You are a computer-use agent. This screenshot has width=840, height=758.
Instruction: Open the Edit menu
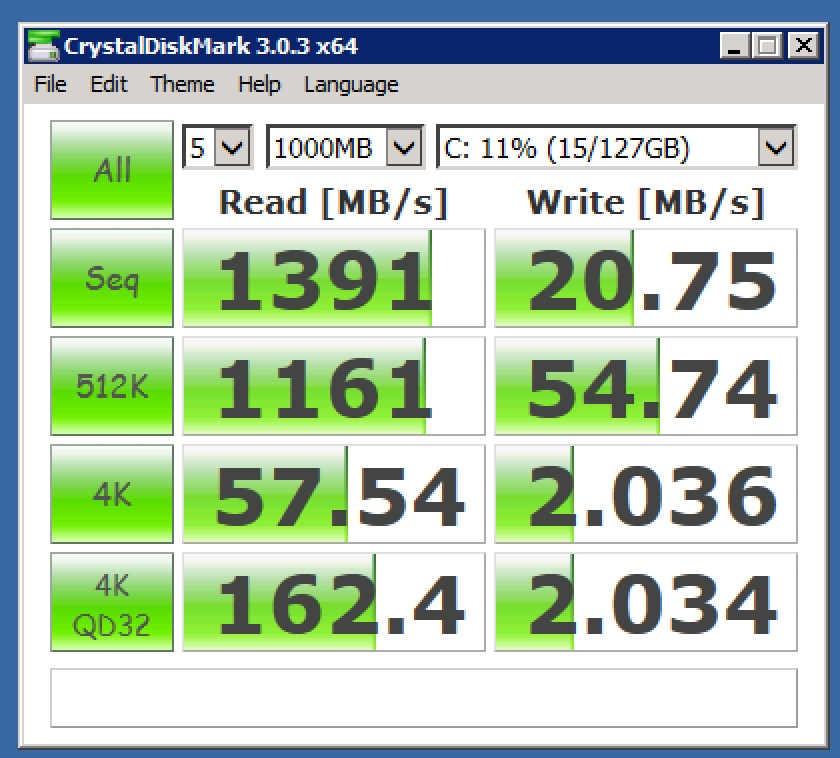click(x=109, y=85)
